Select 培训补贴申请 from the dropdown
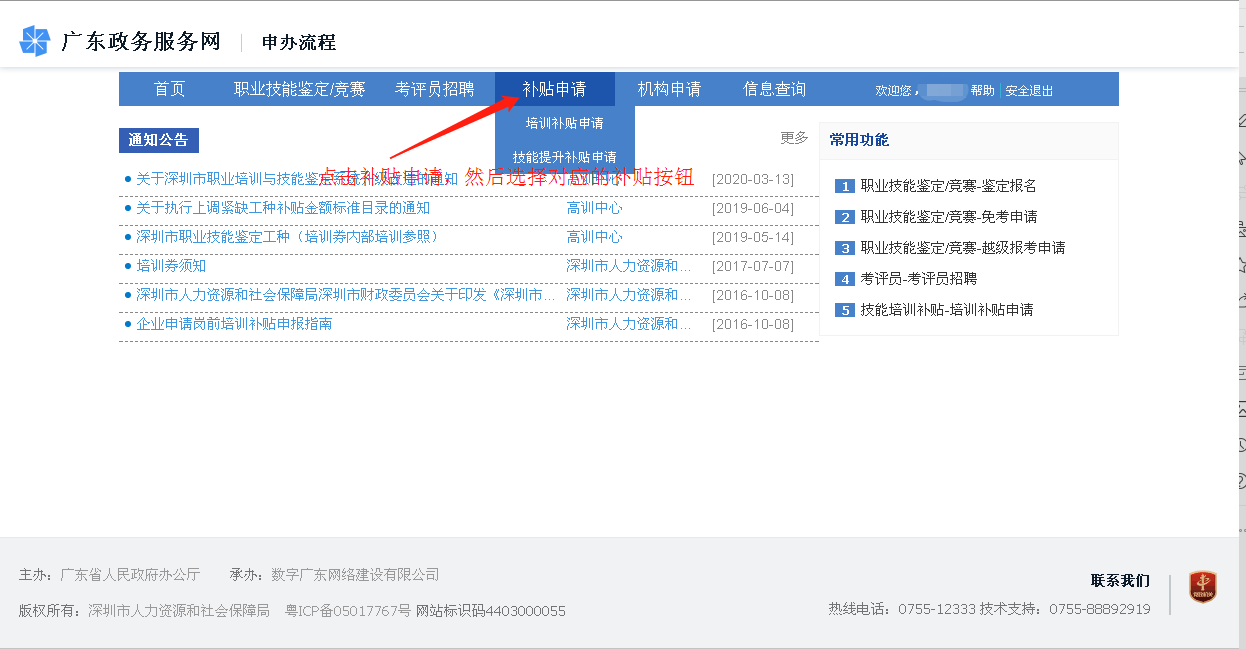Screen dimensions: 1246x649 565,123
